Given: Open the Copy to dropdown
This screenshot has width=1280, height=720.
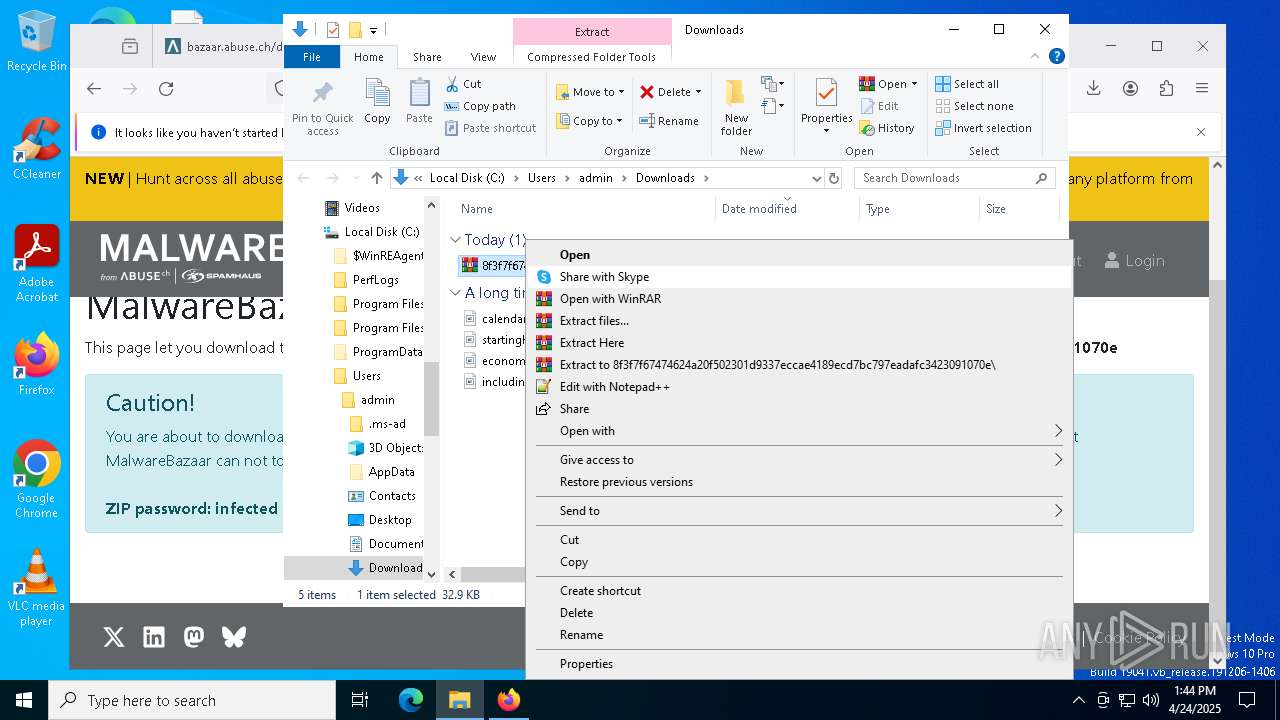Looking at the screenshot, I should pos(588,121).
